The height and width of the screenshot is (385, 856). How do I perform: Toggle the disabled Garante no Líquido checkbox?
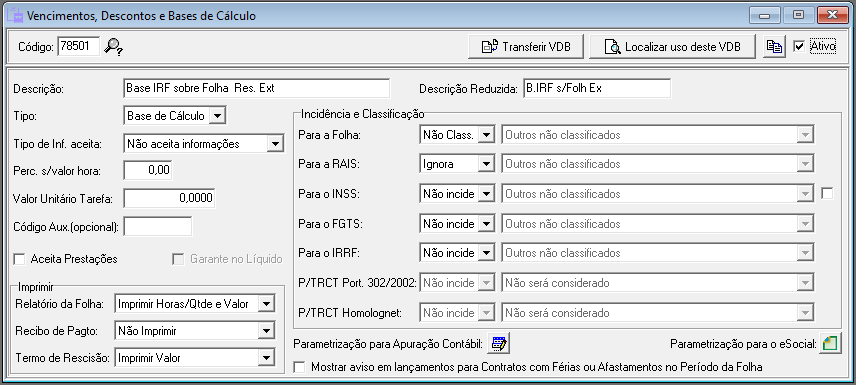pos(178,259)
